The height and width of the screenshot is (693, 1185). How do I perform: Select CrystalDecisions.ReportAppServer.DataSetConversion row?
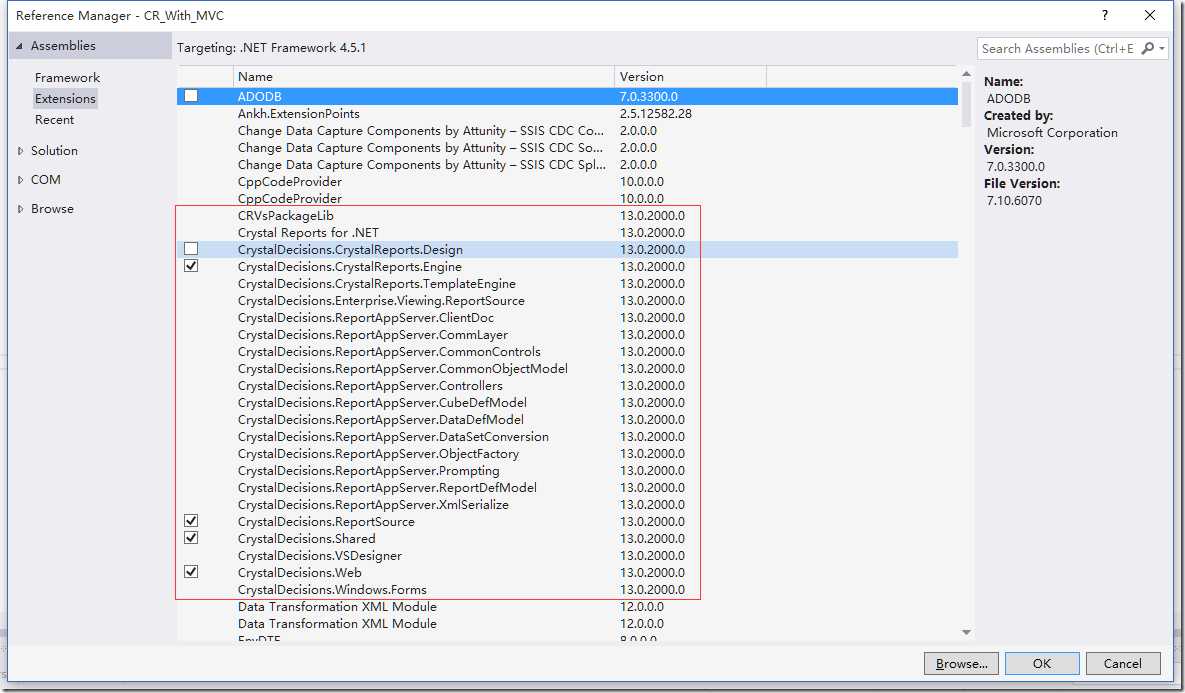tap(568, 436)
